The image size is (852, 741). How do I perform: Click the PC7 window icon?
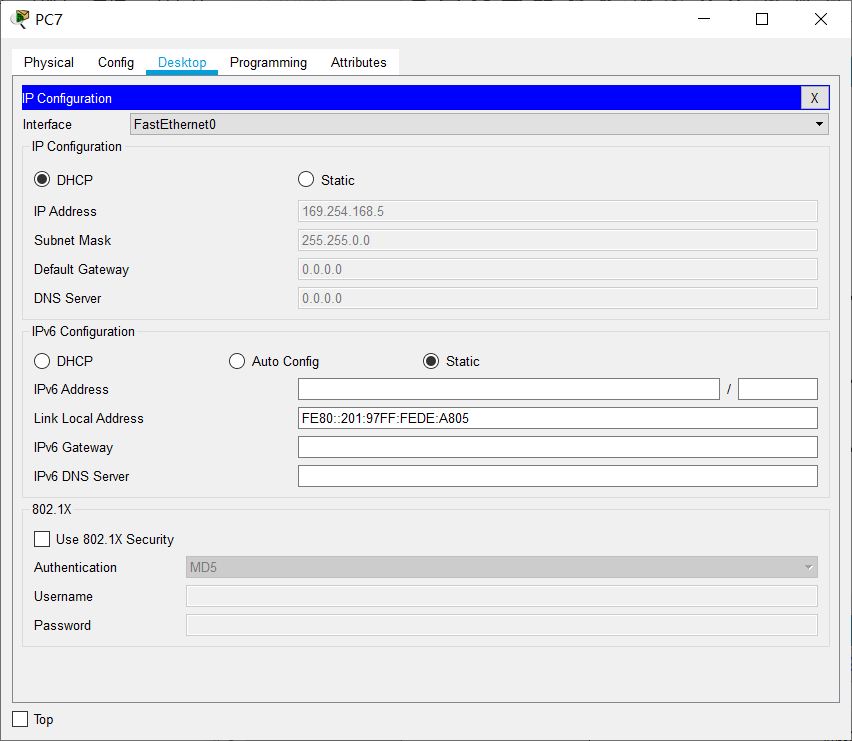[x=20, y=19]
